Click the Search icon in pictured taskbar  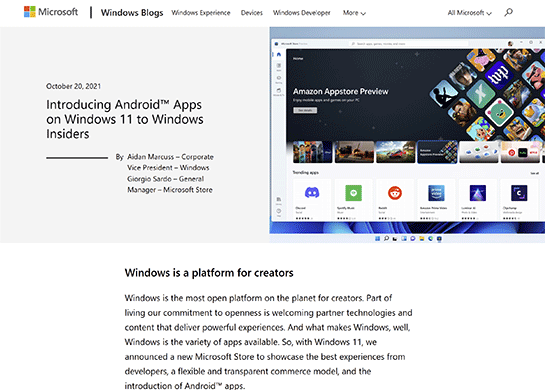point(386,238)
